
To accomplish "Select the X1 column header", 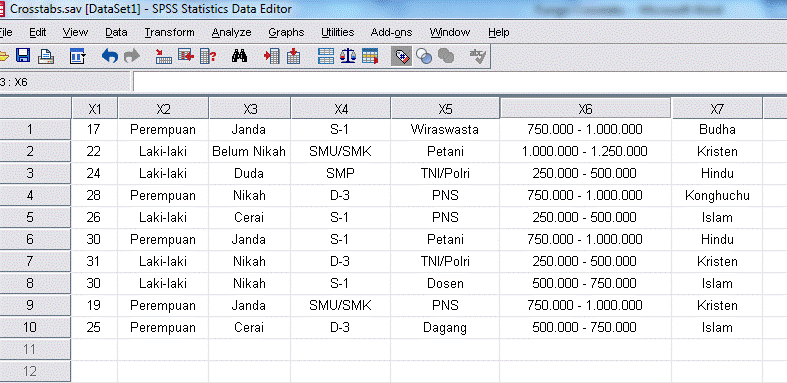I will 94,108.
